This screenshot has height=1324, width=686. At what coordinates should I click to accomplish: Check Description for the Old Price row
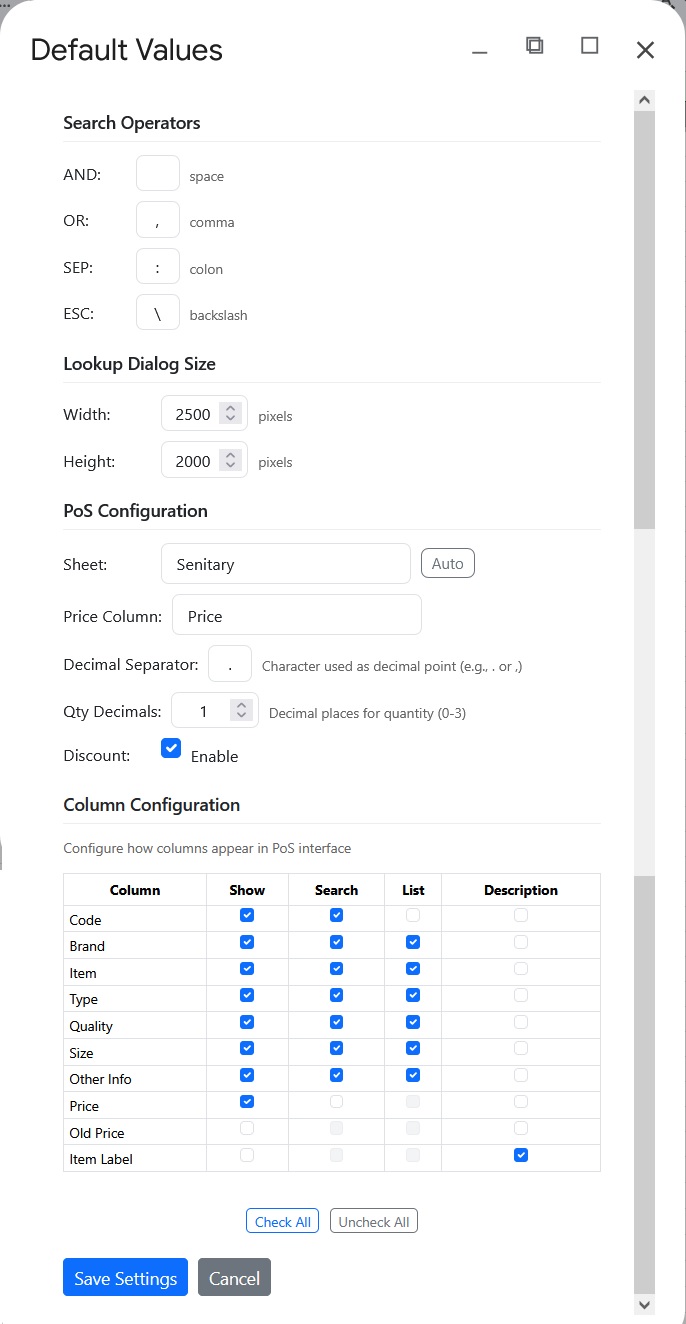[x=520, y=1128]
